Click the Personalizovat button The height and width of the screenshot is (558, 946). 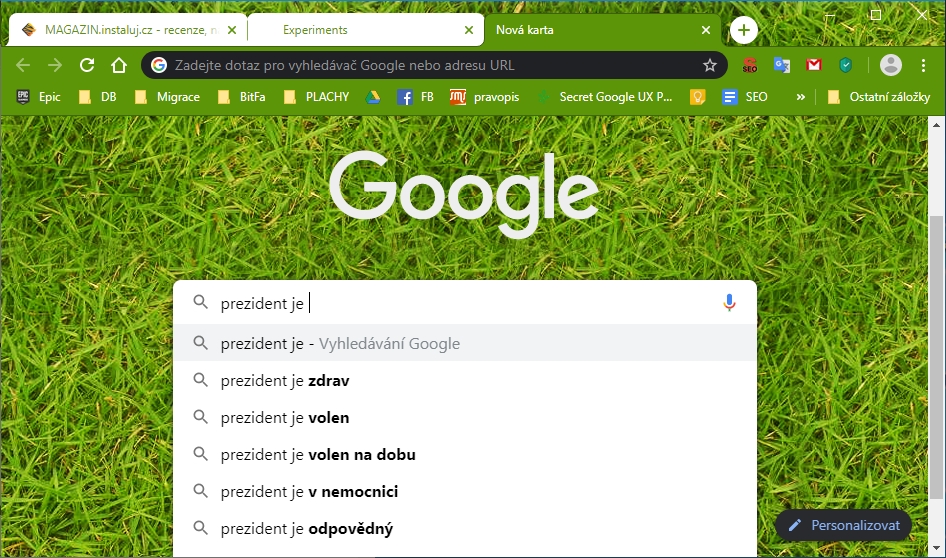coord(843,525)
